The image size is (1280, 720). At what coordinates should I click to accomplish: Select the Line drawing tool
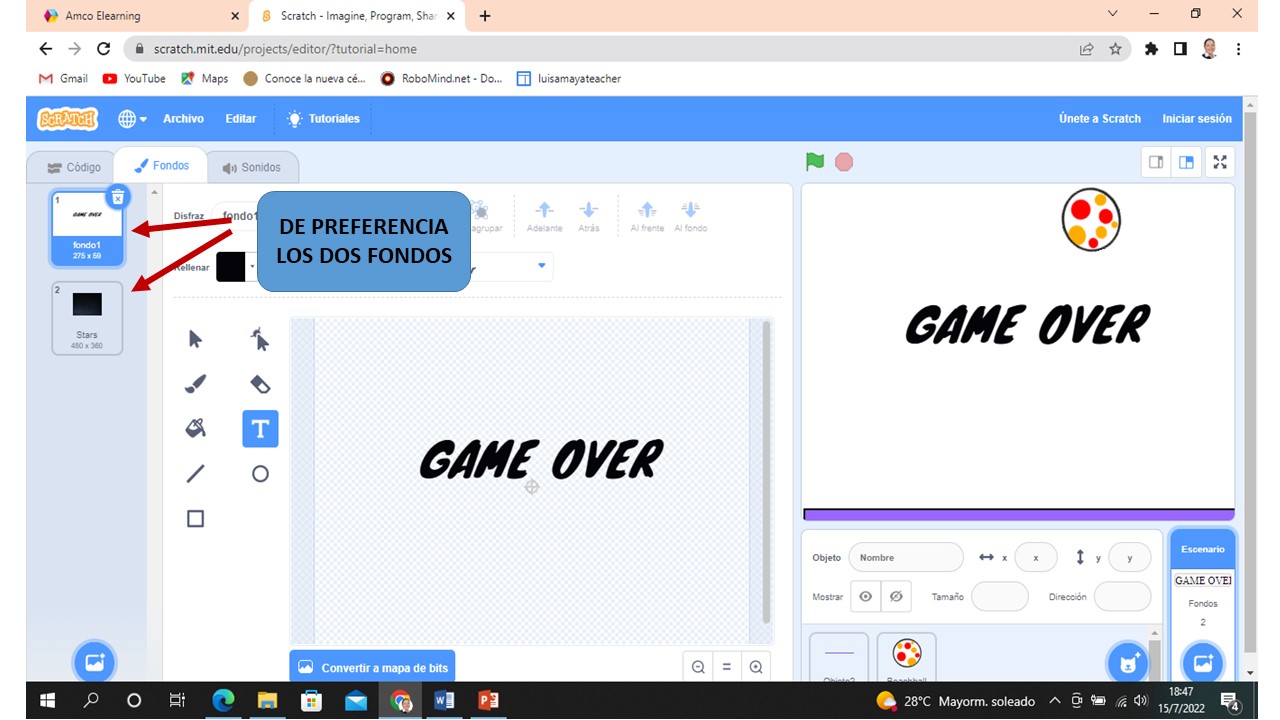point(196,474)
